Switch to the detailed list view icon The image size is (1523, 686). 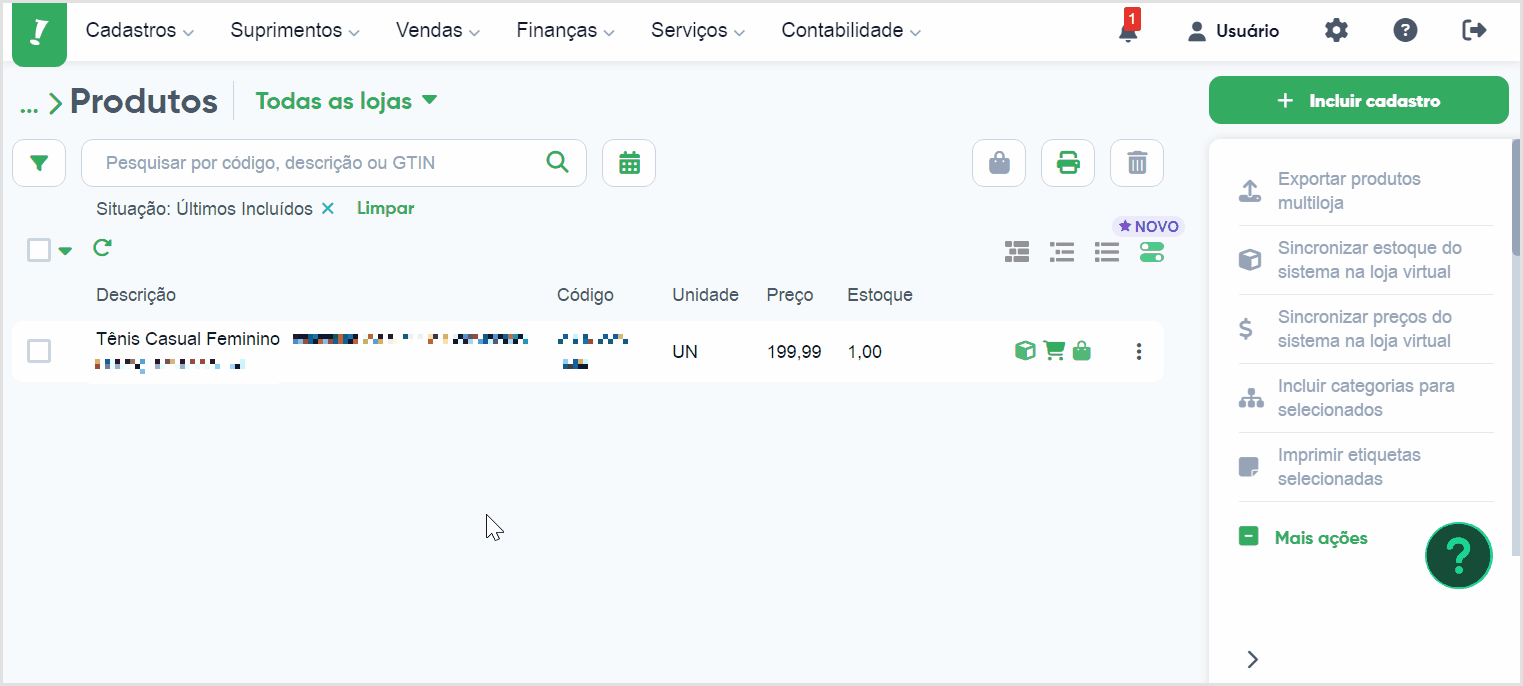[1062, 252]
